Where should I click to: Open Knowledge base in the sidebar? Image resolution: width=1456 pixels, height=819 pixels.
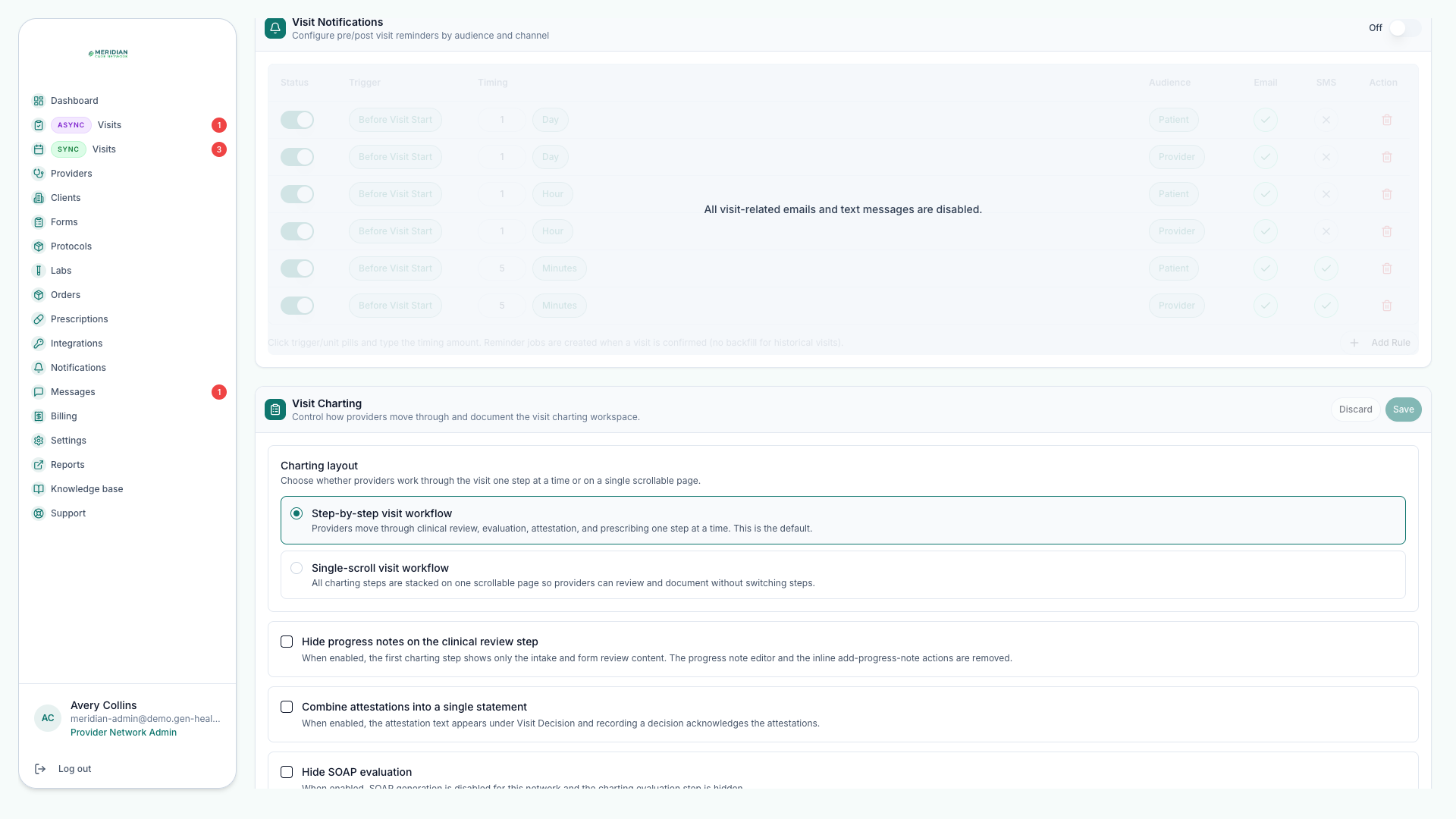click(86, 489)
